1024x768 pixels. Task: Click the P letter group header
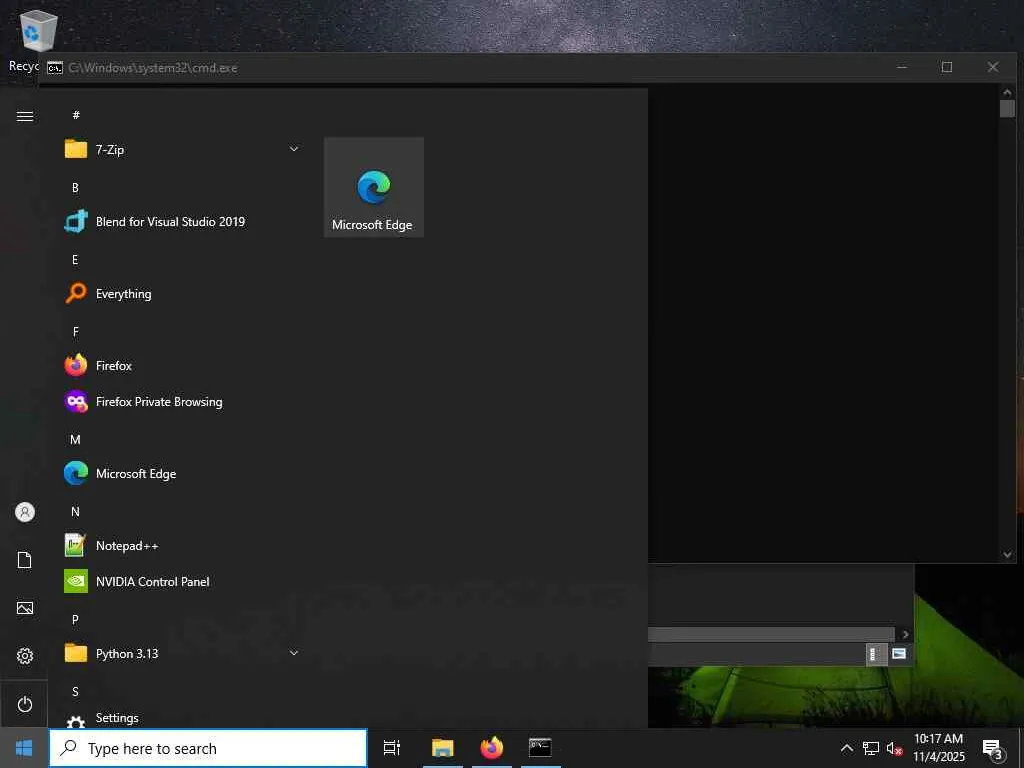point(75,620)
